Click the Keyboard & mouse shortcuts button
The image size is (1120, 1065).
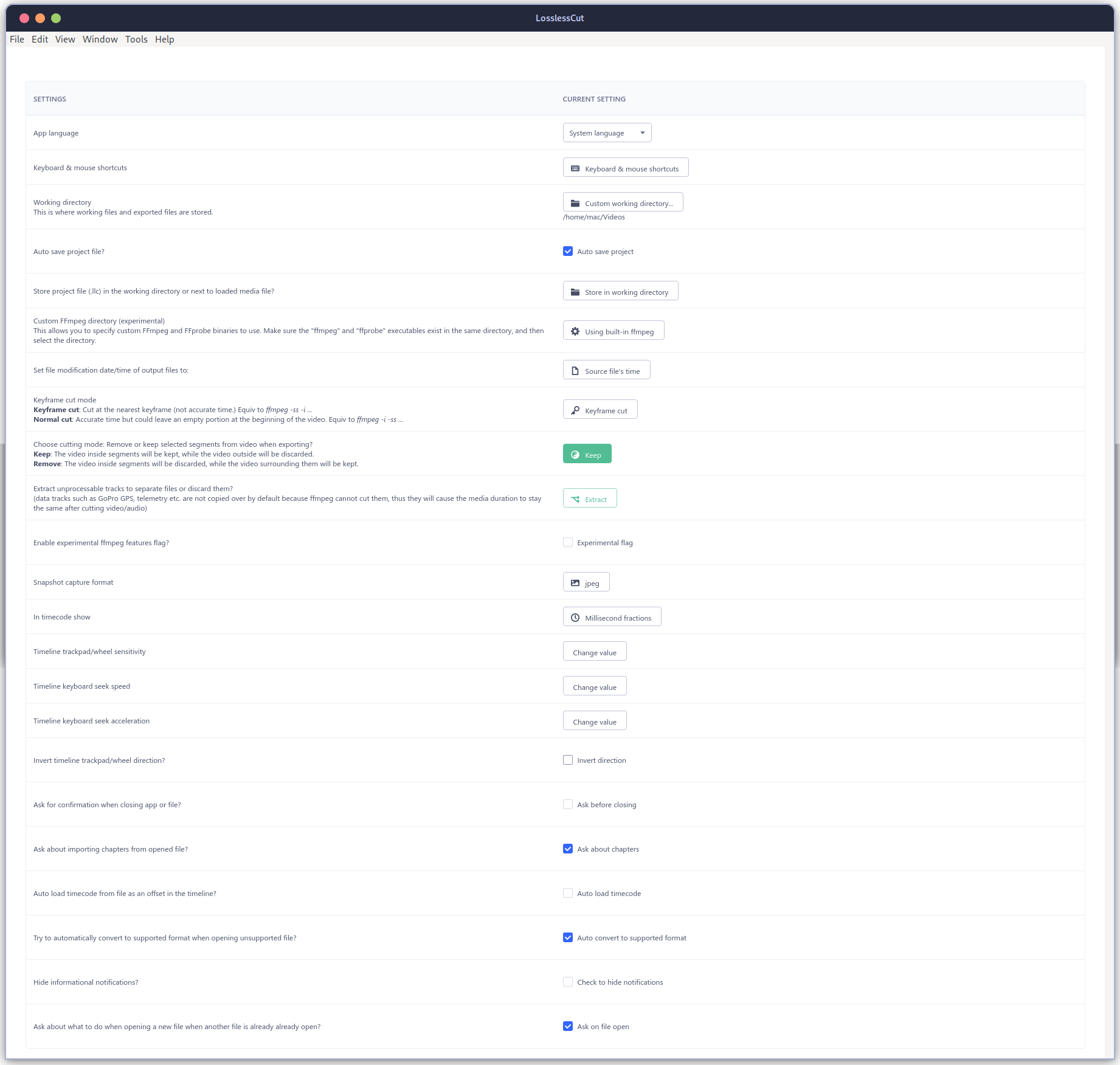(x=626, y=168)
